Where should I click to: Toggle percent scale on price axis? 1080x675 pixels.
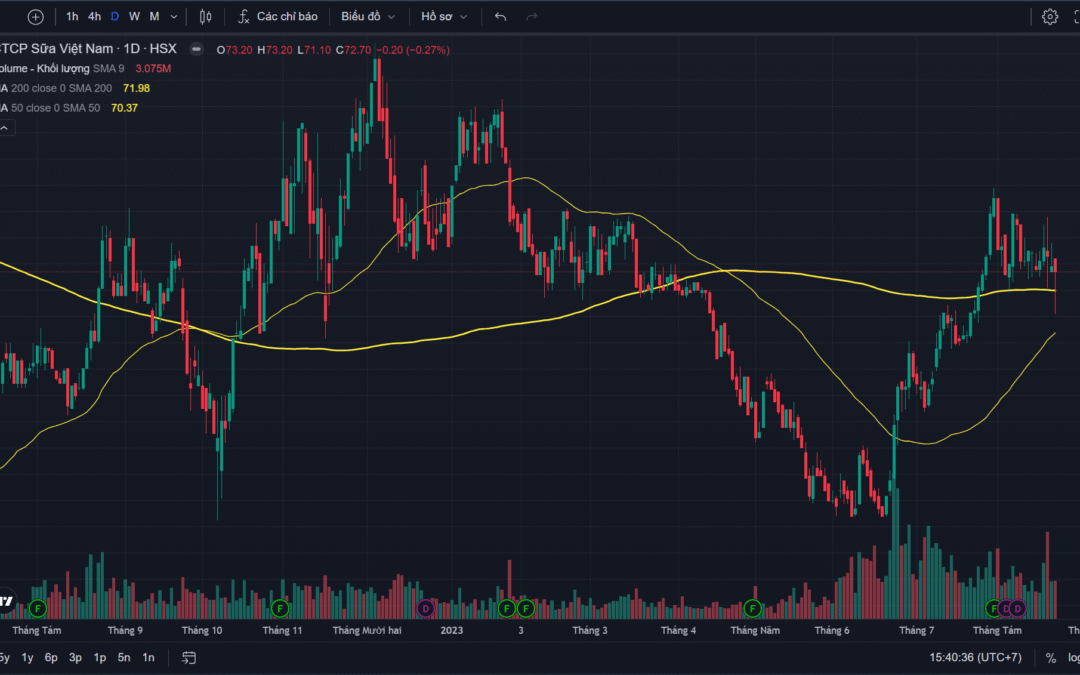[1050, 657]
